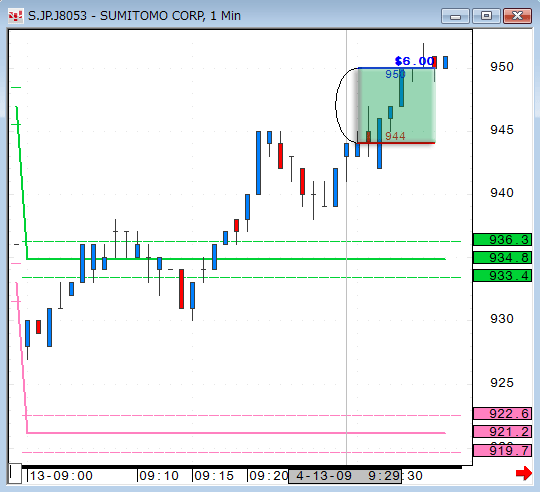The height and width of the screenshot is (492, 540).
Task: Click the 933.4 green price label
Action: (x=502, y=275)
